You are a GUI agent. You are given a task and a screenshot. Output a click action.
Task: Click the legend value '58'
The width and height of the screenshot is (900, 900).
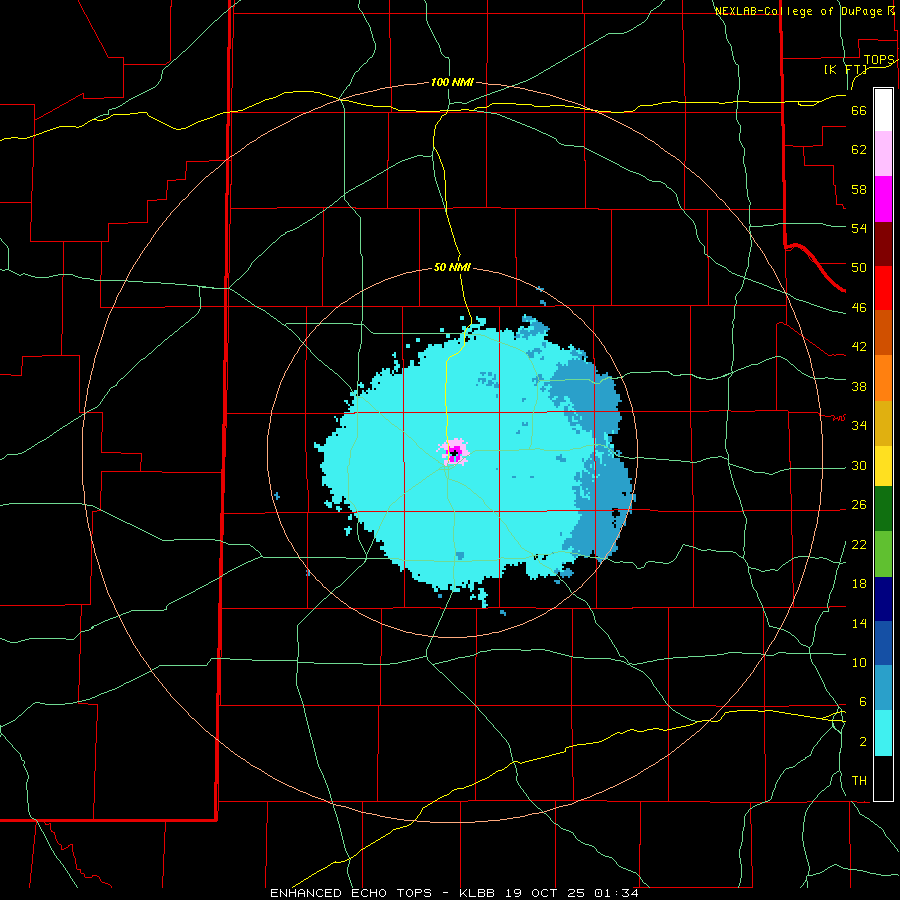coord(859,189)
